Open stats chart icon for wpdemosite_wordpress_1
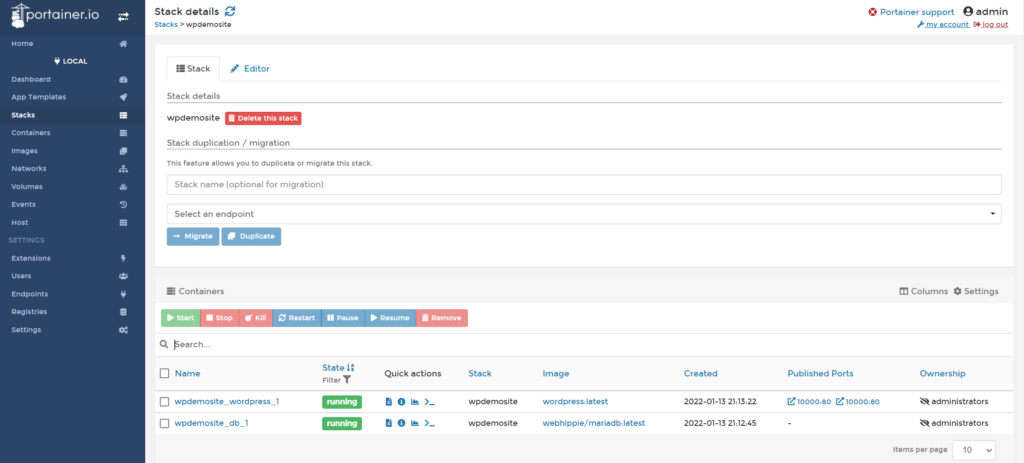 (x=414, y=401)
